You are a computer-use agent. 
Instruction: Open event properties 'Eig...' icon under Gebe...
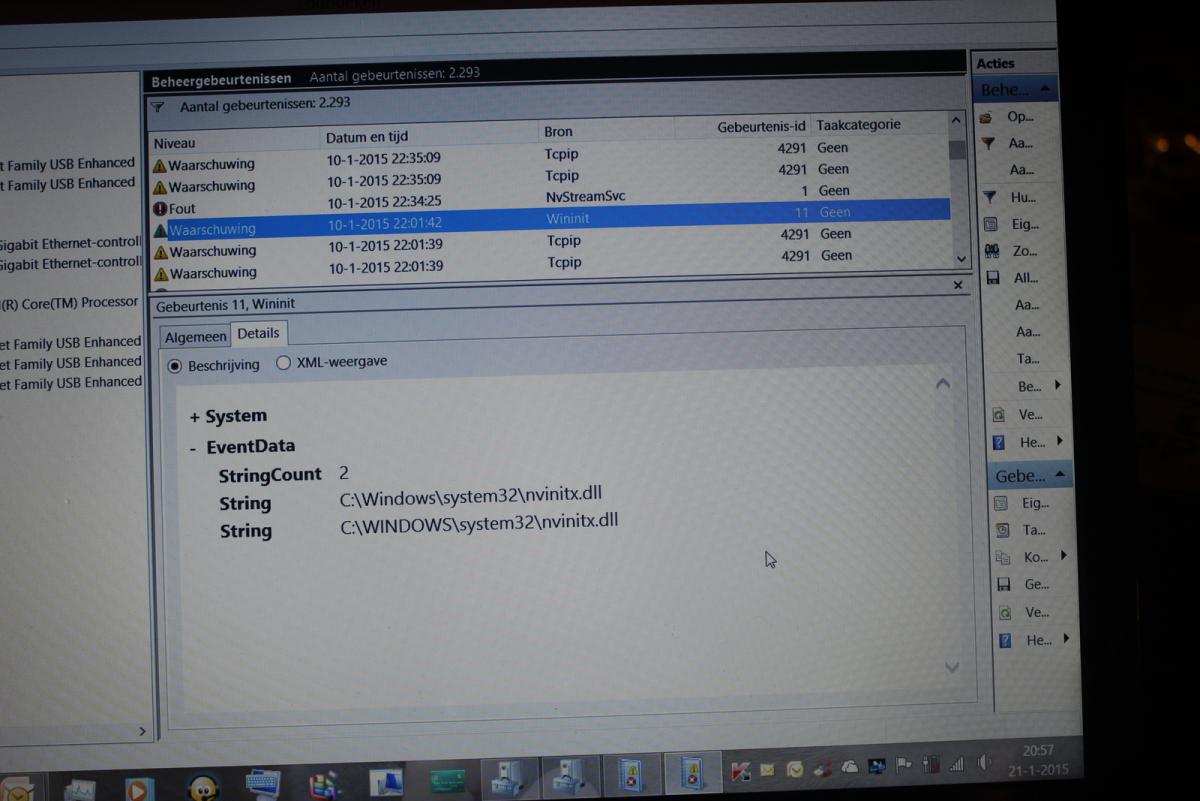tap(1001, 503)
